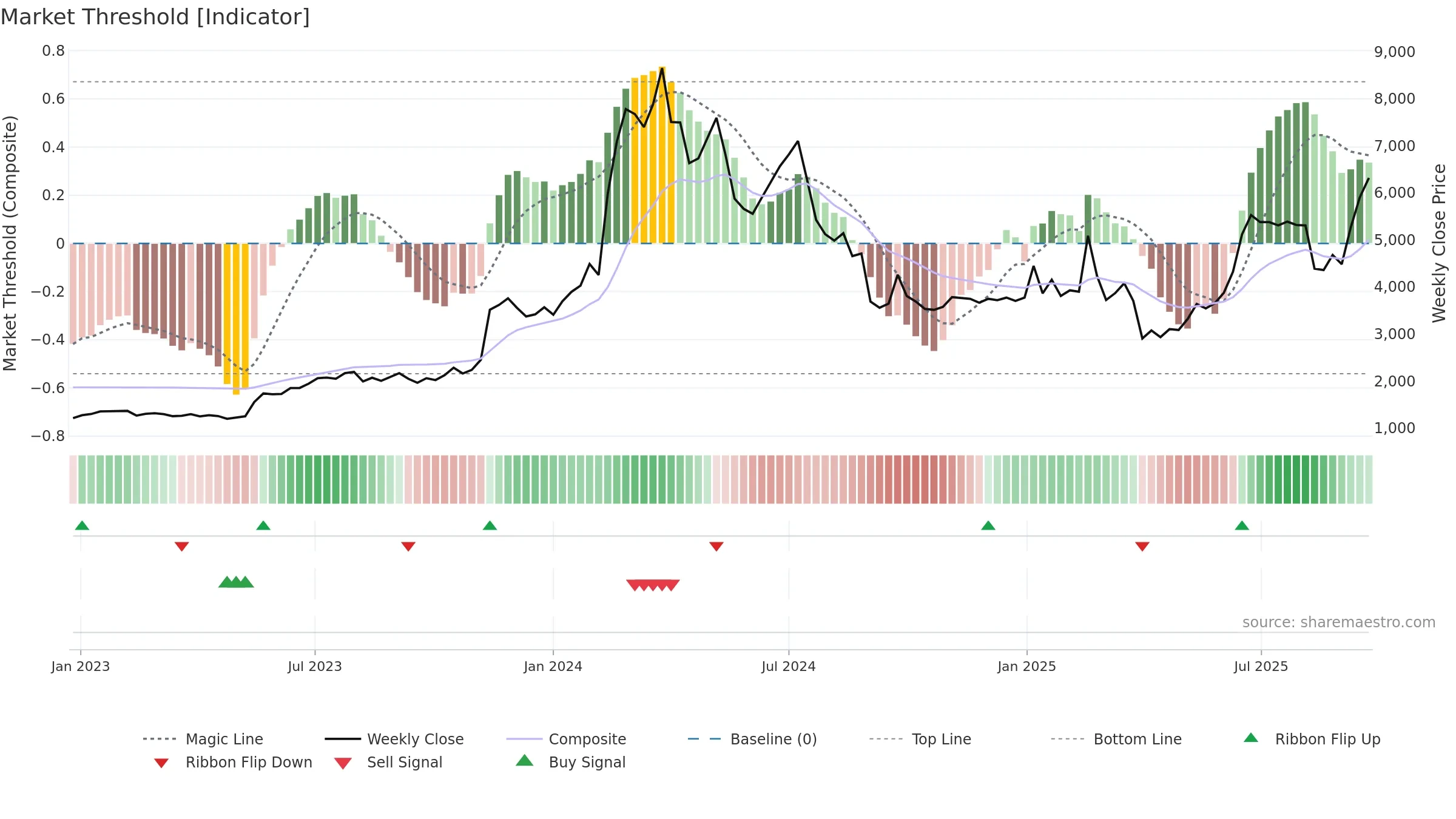Image resolution: width=1456 pixels, height=819 pixels.
Task: Click the red triangle icon beside Sell Signal
Action: click(343, 763)
